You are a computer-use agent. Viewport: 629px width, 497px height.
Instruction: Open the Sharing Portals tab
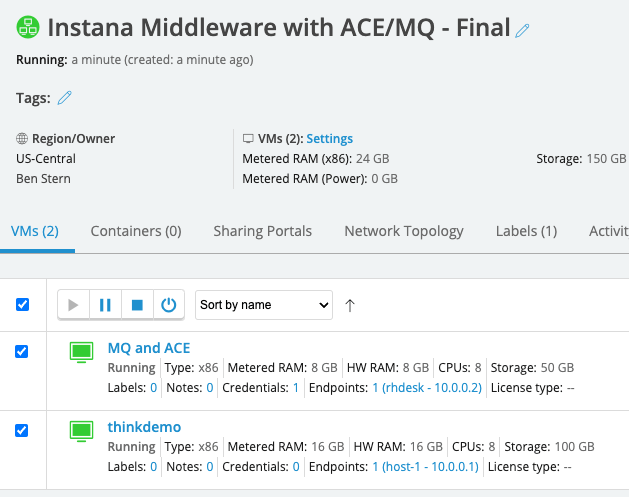tap(262, 231)
